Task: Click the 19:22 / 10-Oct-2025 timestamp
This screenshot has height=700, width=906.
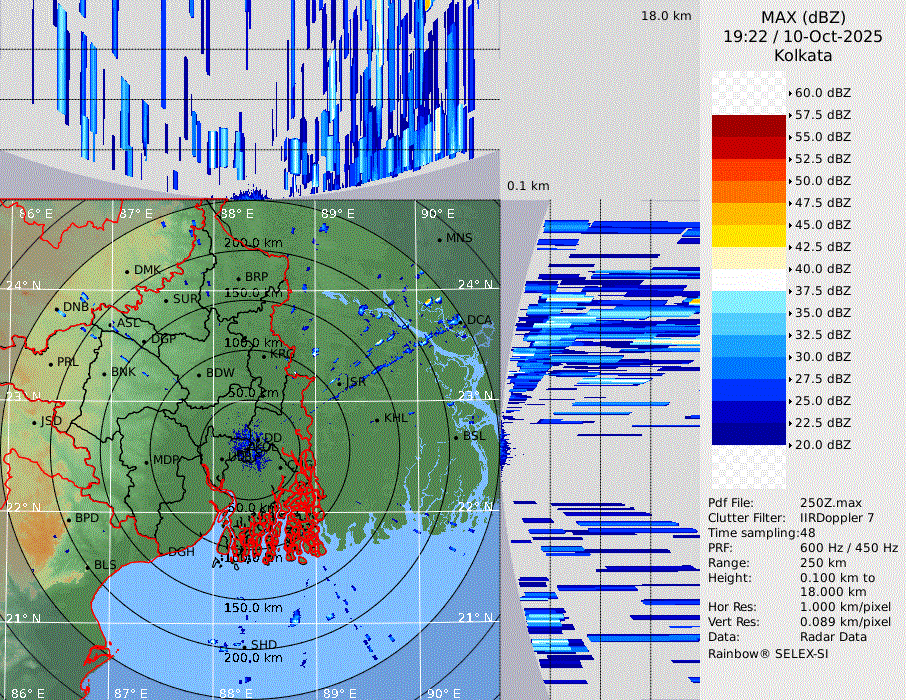Action: click(x=803, y=37)
